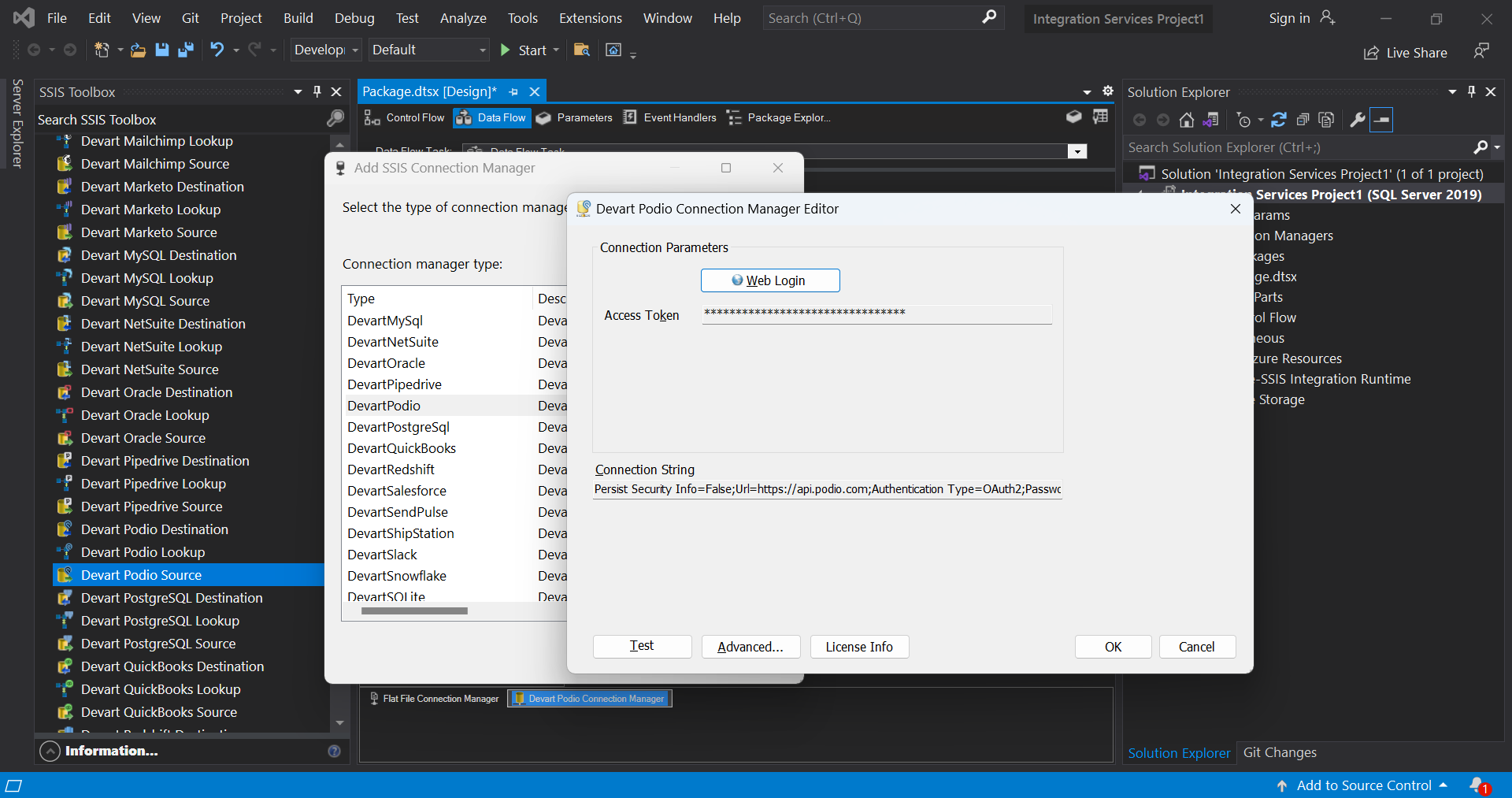The height and width of the screenshot is (798, 1512).
Task: Click the Undo icon in toolbar
Action: coord(217,50)
